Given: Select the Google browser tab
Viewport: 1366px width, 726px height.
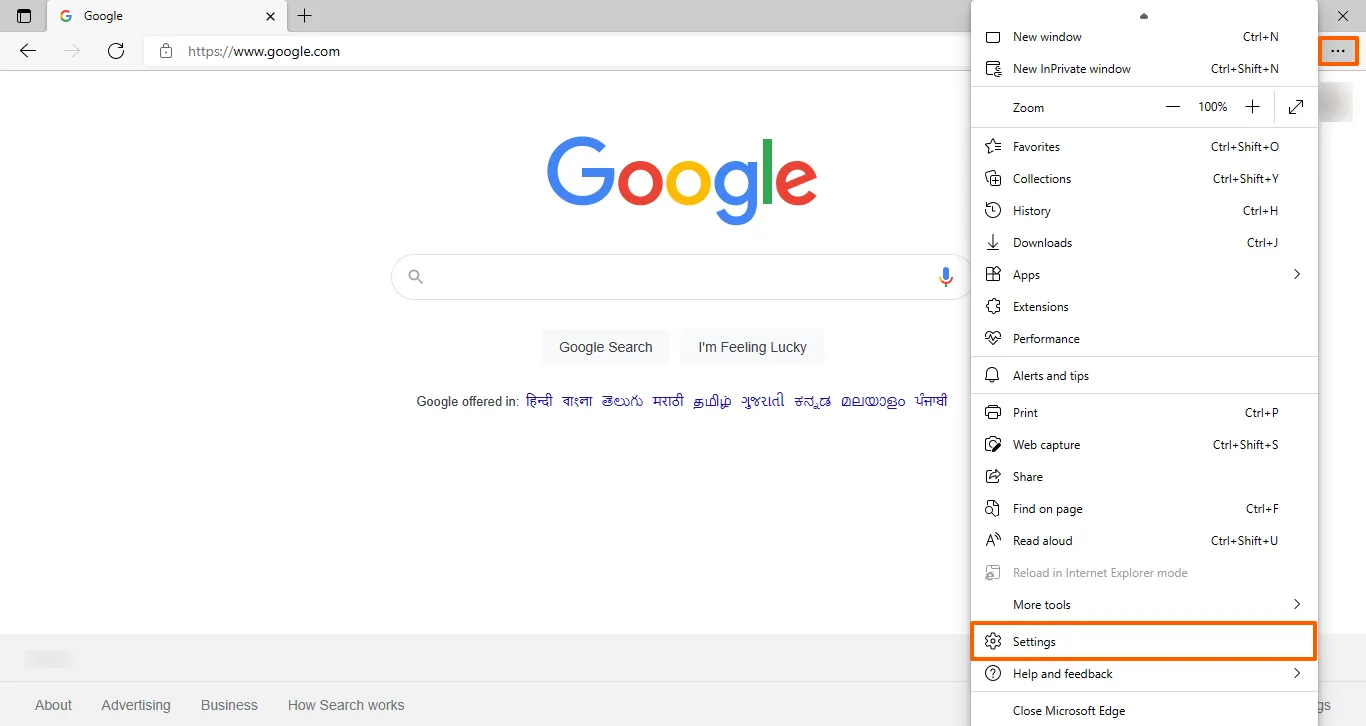Looking at the screenshot, I should (166, 16).
